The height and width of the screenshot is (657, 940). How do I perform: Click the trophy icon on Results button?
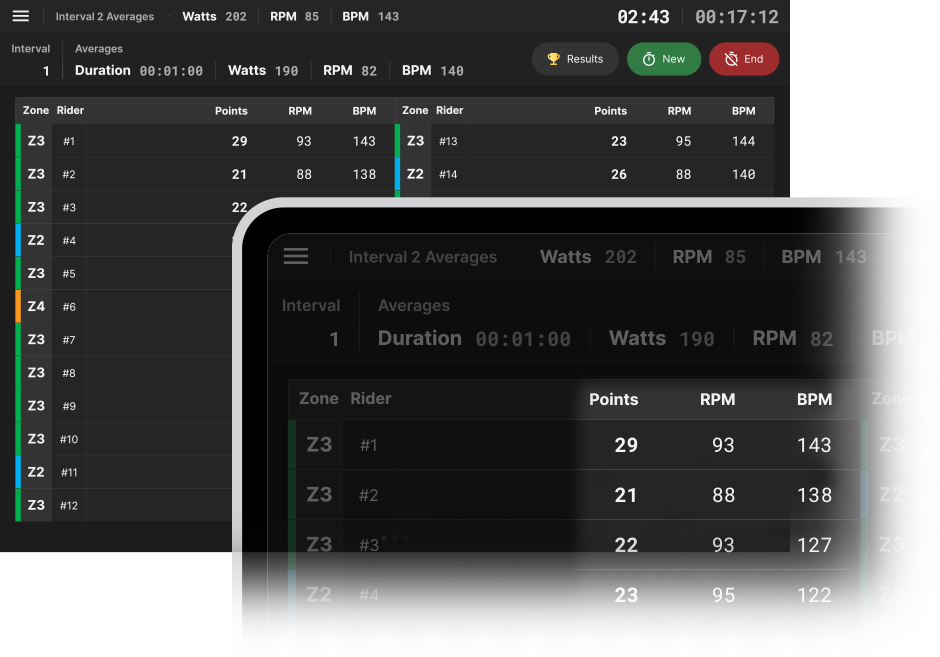(553, 59)
